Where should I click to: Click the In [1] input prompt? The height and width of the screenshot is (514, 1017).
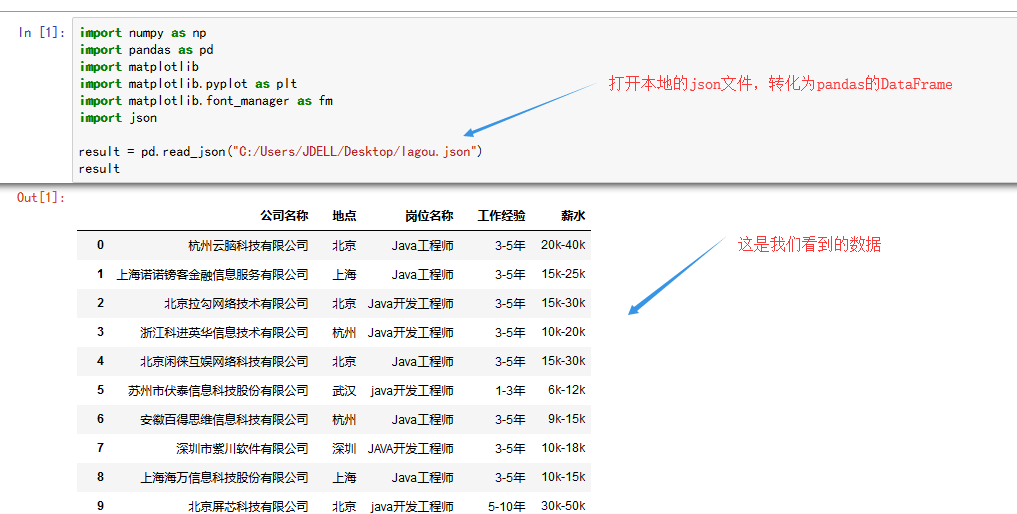point(42,32)
